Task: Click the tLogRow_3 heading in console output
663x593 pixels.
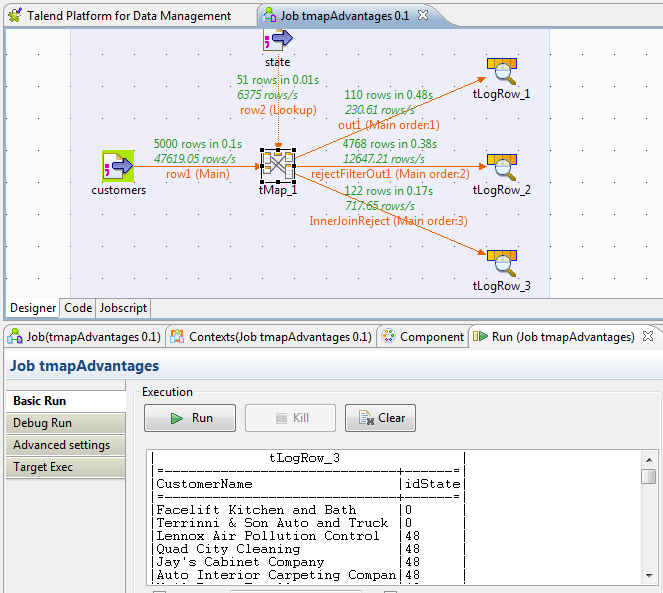Action: click(x=304, y=458)
